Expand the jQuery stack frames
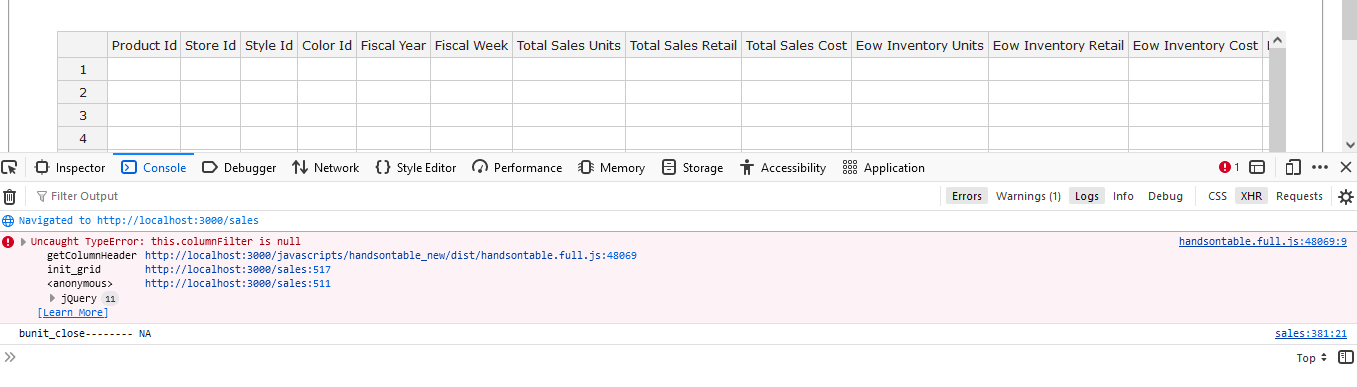The width and height of the screenshot is (1357, 387). tap(53, 298)
